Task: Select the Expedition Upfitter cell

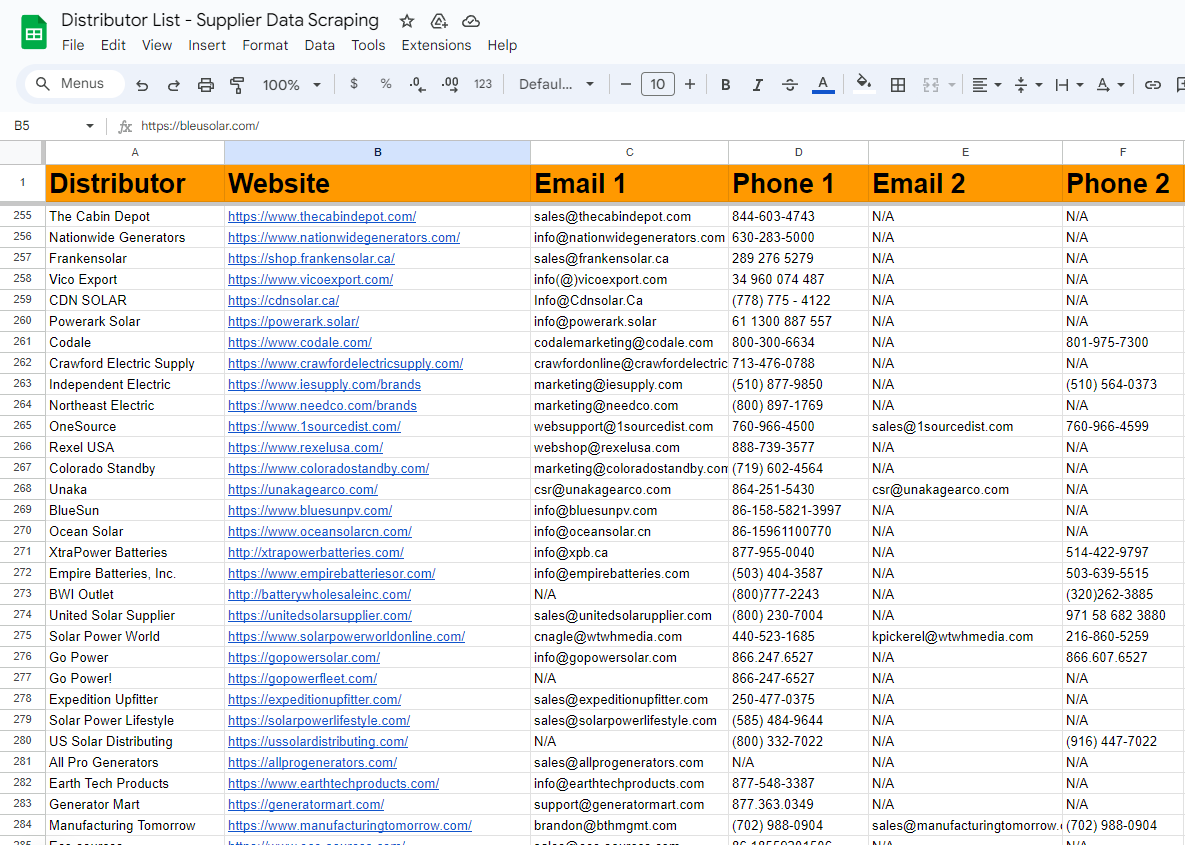Action: tap(135, 700)
